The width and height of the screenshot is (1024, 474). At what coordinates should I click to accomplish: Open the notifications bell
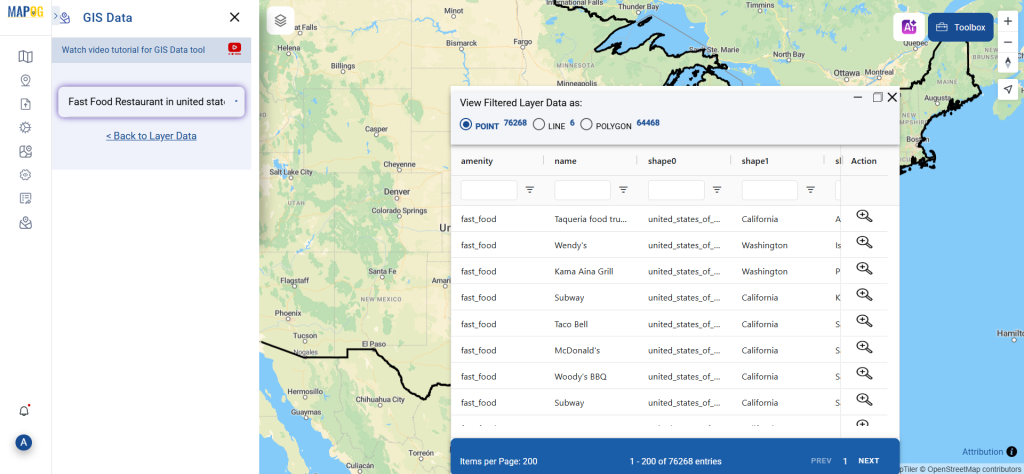pos(25,410)
